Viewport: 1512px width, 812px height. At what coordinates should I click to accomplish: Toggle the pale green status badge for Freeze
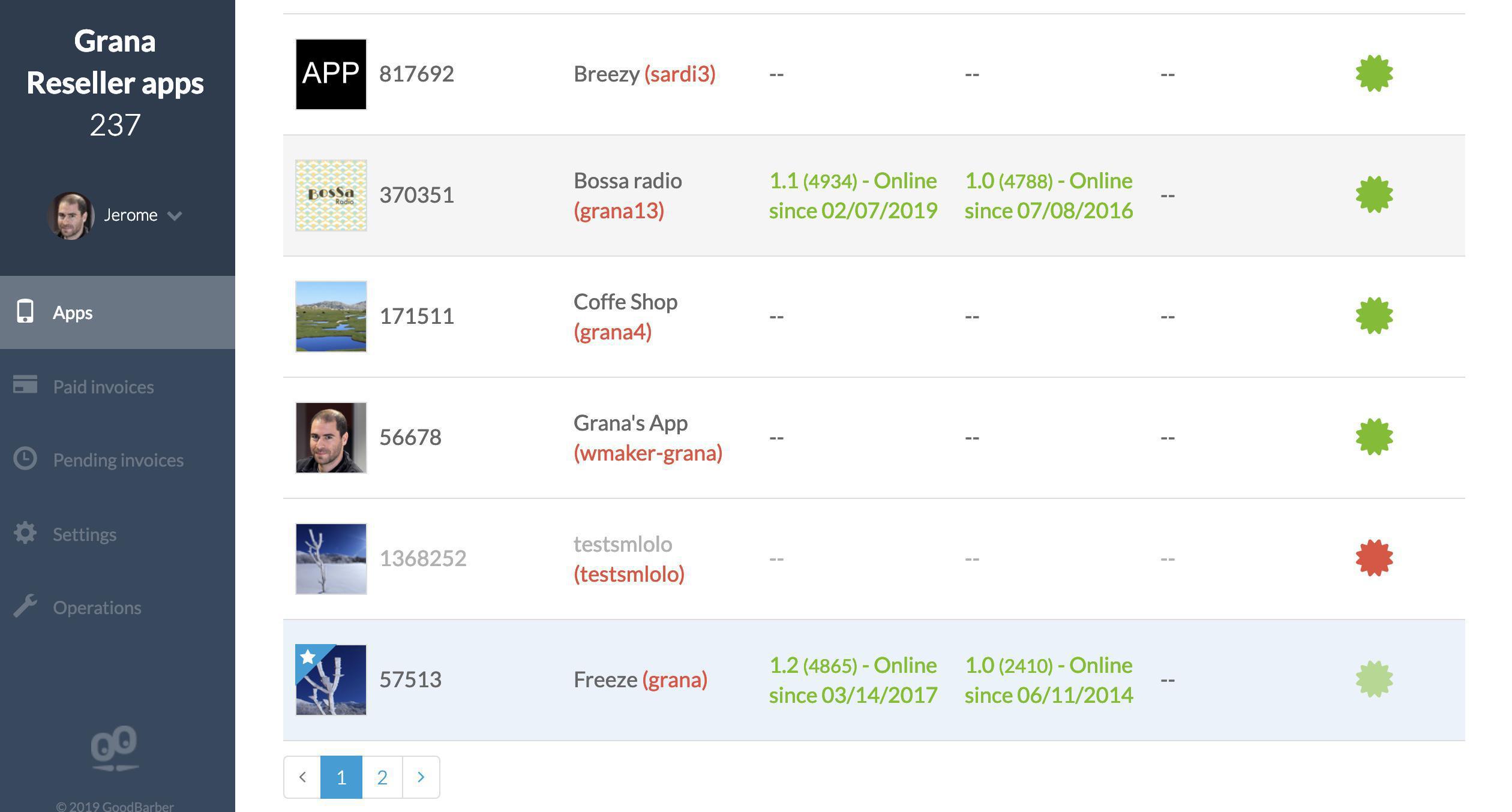(1374, 679)
